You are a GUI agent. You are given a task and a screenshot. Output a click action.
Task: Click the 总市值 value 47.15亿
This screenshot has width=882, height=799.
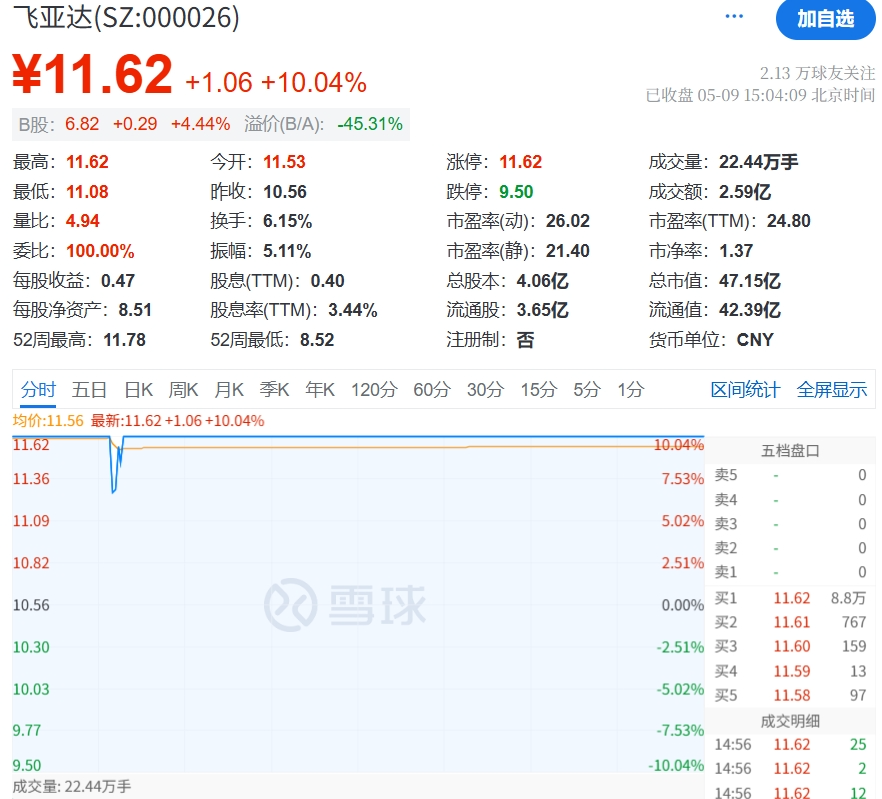(750, 281)
